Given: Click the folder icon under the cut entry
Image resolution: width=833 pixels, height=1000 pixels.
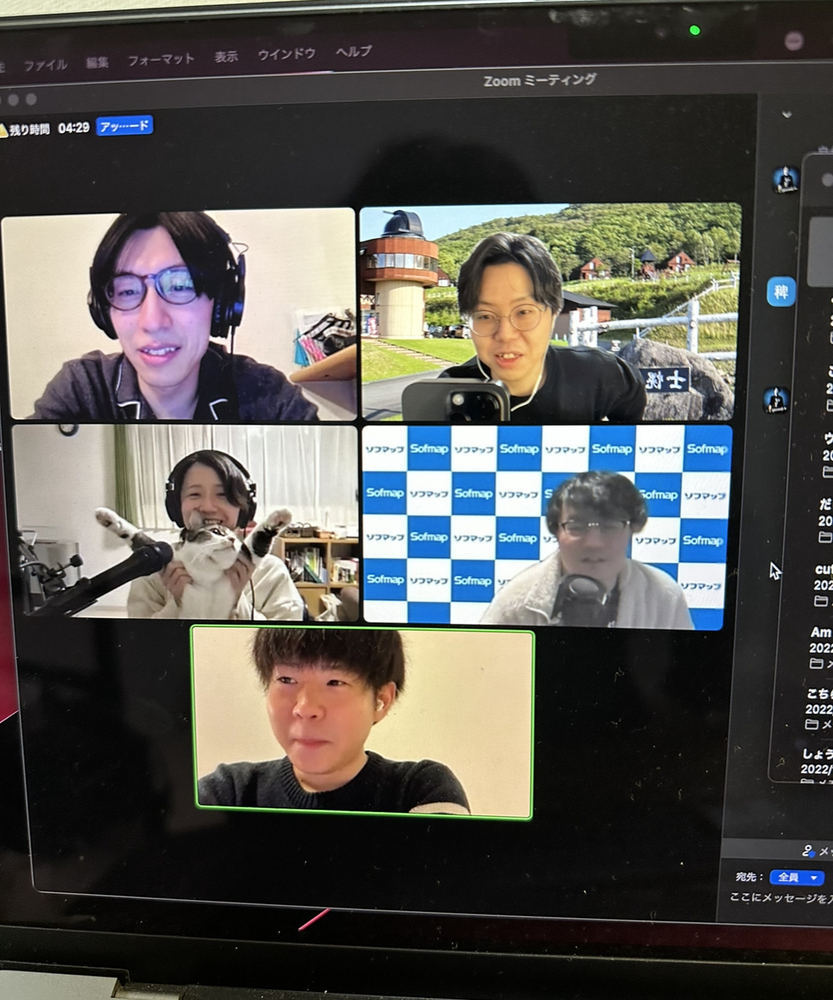Looking at the screenshot, I should (820, 601).
